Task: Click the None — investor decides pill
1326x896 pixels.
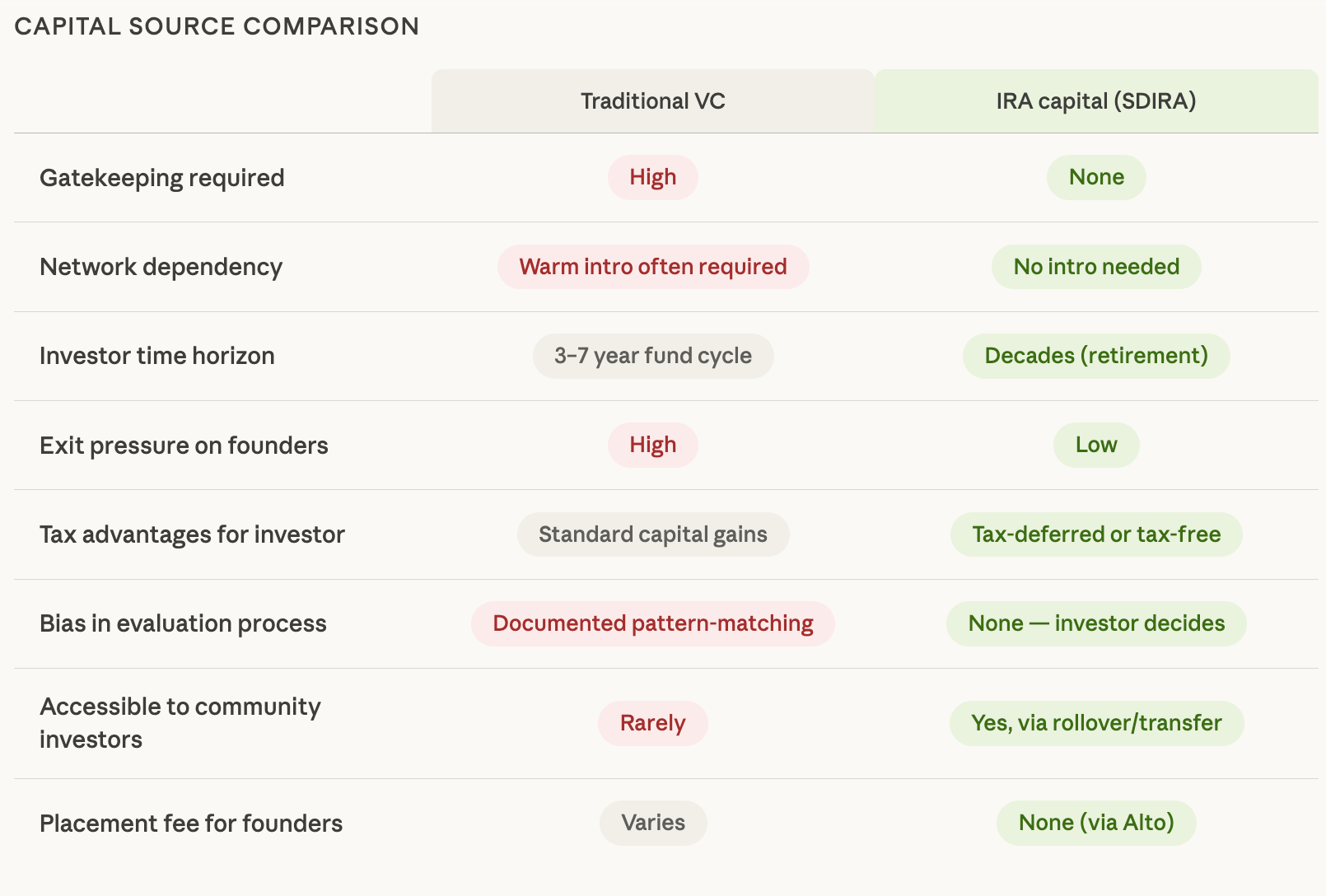Action: coord(1095,623)
